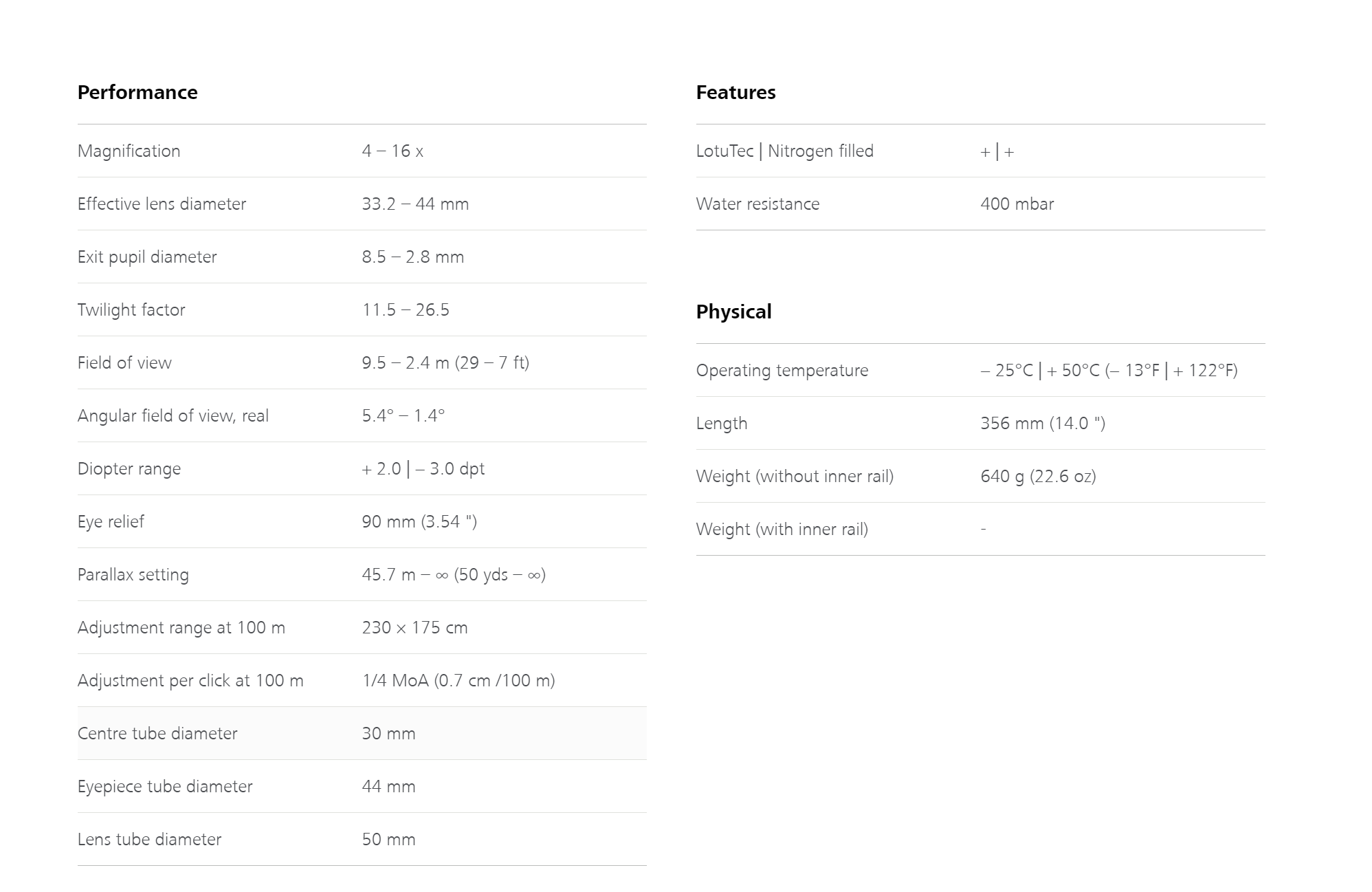Image resolution: width=1372 pixels, height=892 pixels.
Task: Click the Weight without inner rail value
Action: pos(1038,477)
